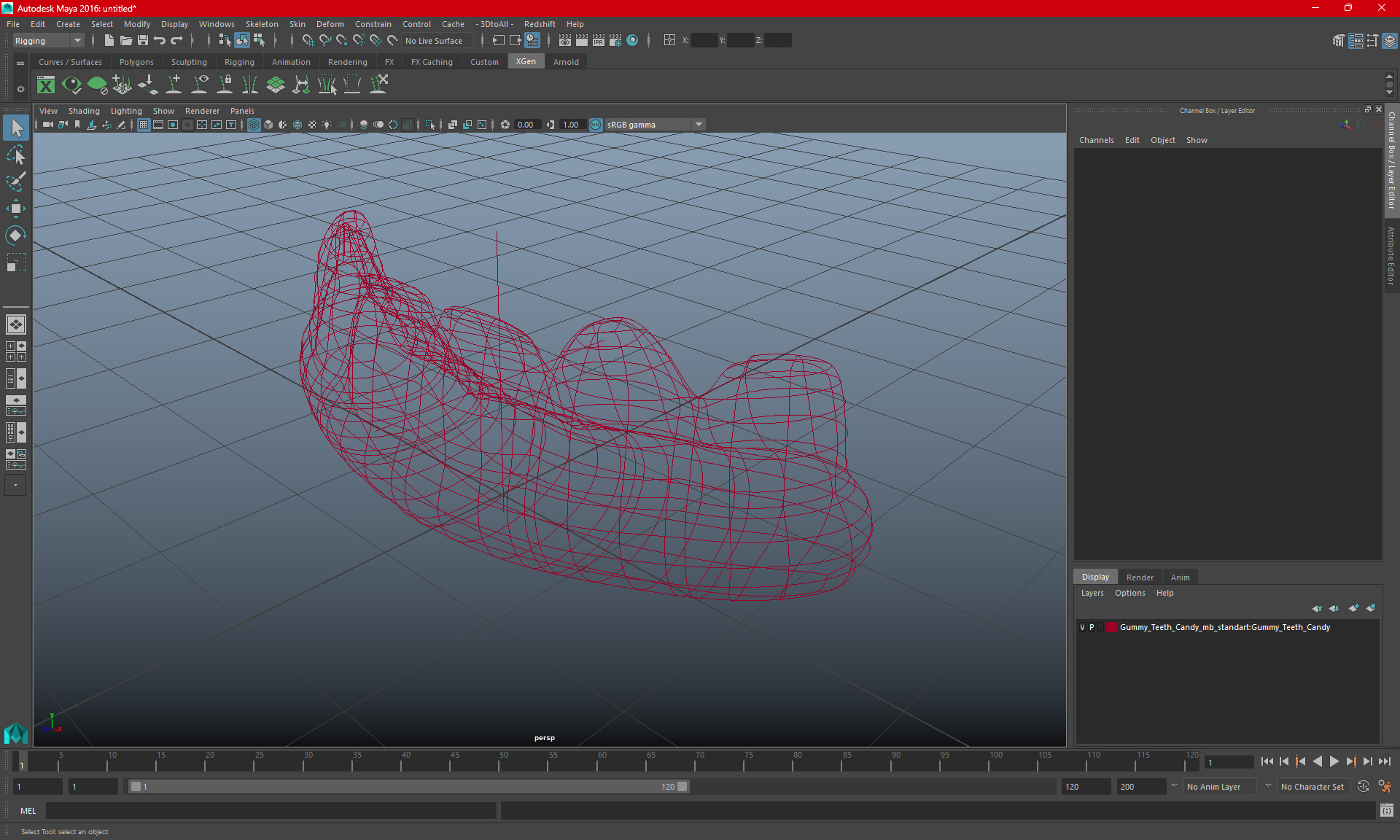Open the shelf options gear menu
1400x840 pixels.
(x=20, y=89)
